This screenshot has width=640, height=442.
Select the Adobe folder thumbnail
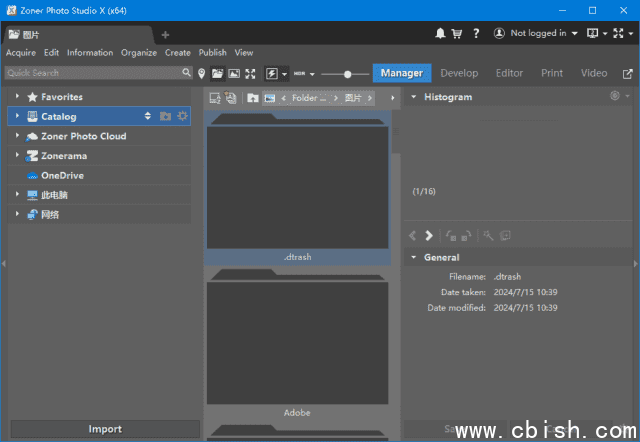[297, 343]
